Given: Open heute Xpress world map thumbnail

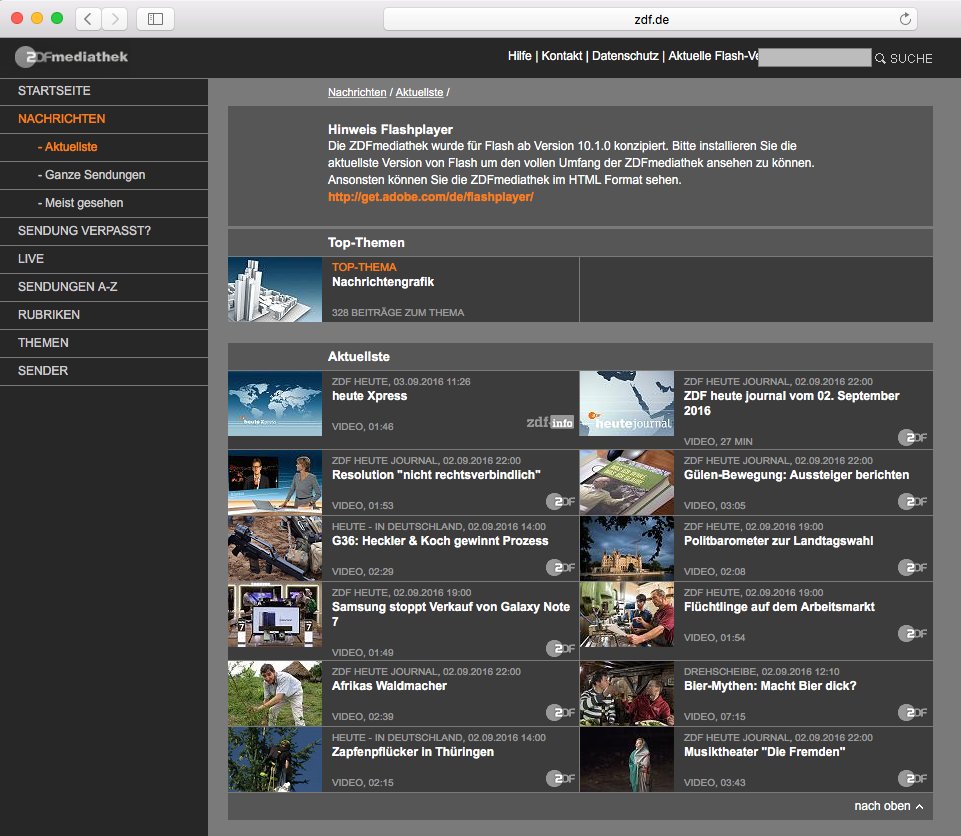Looking at the screenshot, I should (275, 403).
